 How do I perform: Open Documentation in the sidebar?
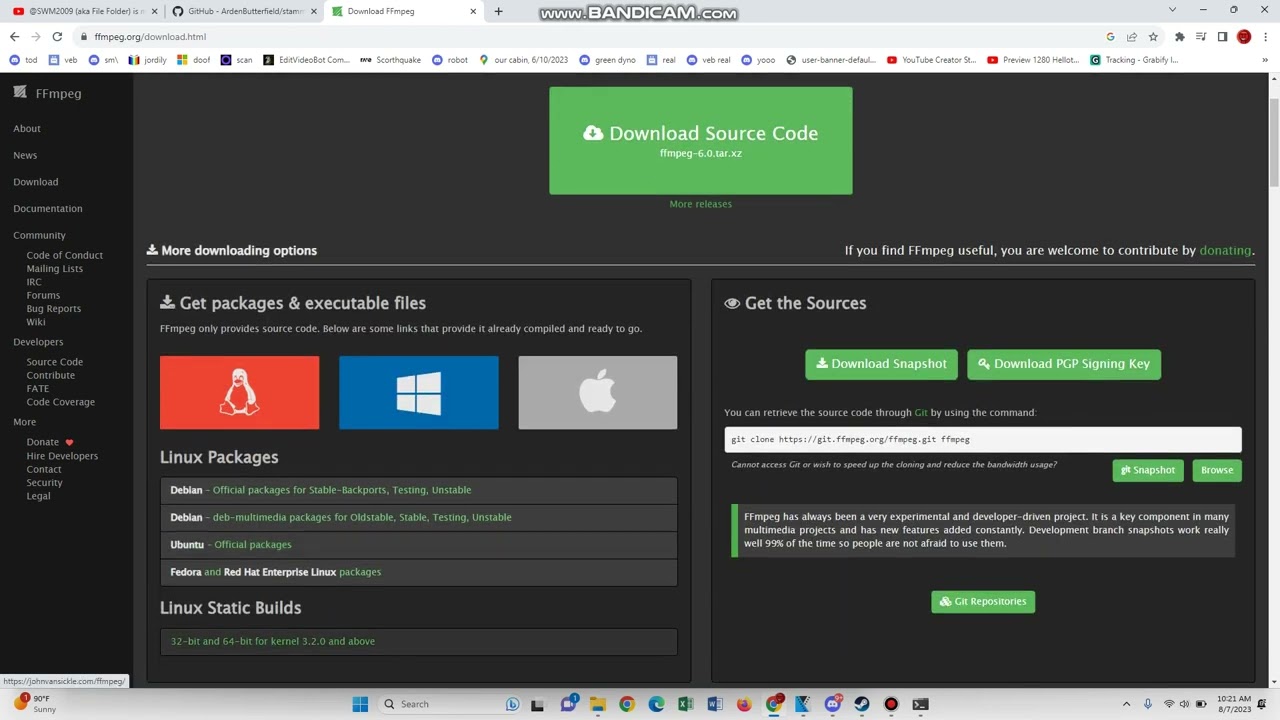[48, 209]
